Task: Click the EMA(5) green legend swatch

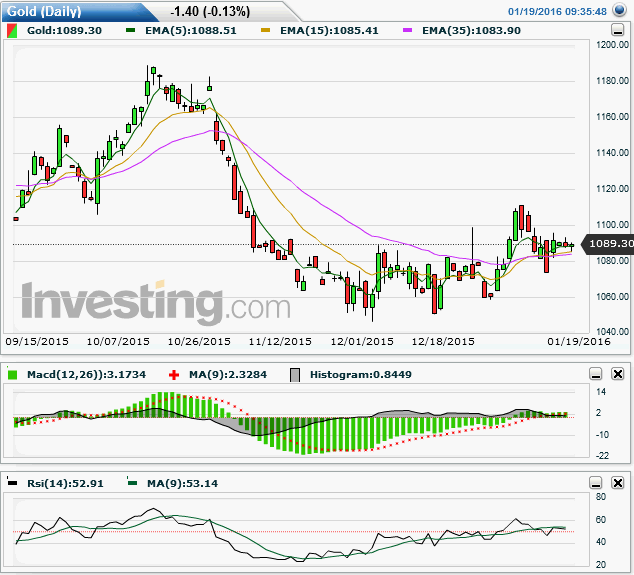Action: (x=130, y=30)
